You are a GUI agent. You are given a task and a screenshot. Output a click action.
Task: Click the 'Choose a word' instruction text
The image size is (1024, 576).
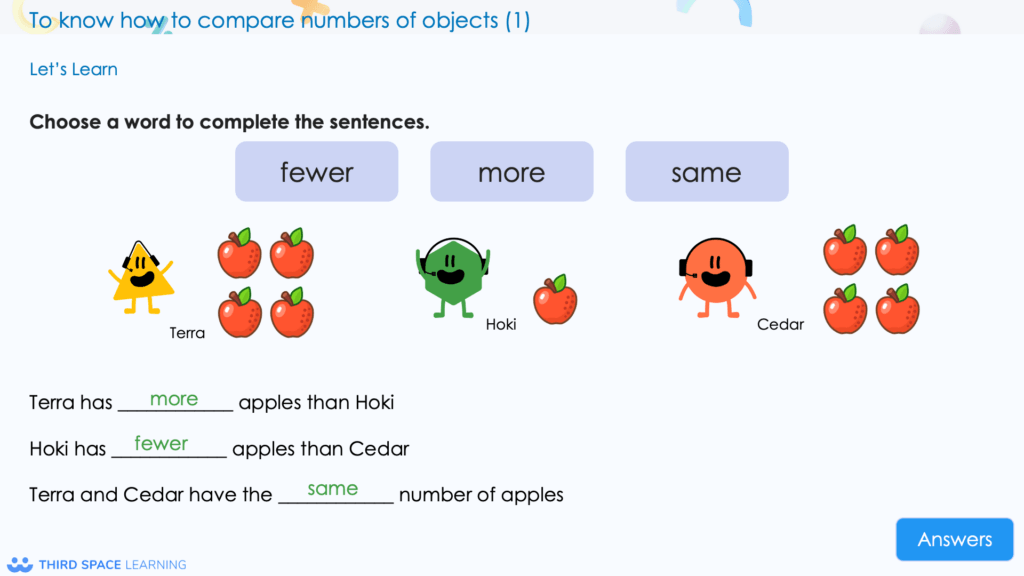click(229, 122)
